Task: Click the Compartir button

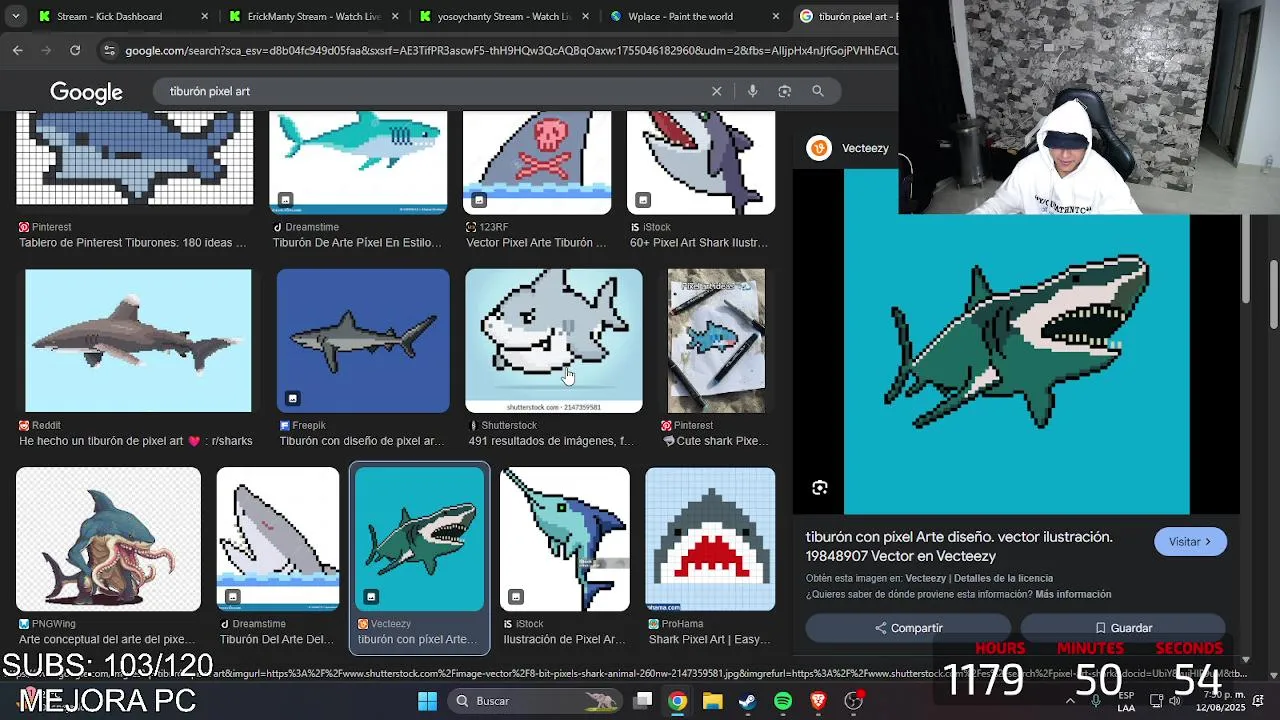Action: coord(908,628)
